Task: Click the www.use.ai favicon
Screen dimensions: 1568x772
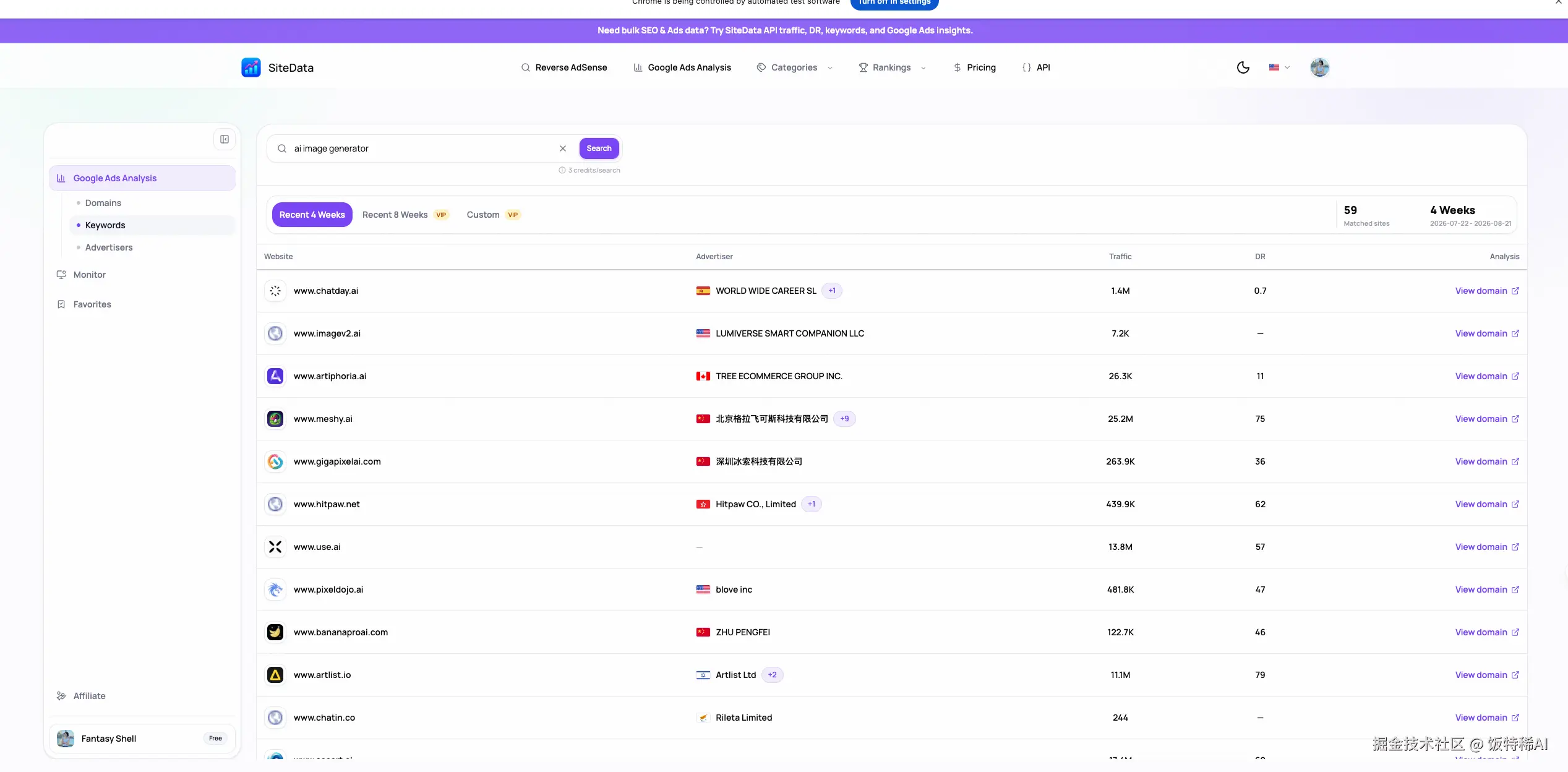Action: click(x=275, y=547)
